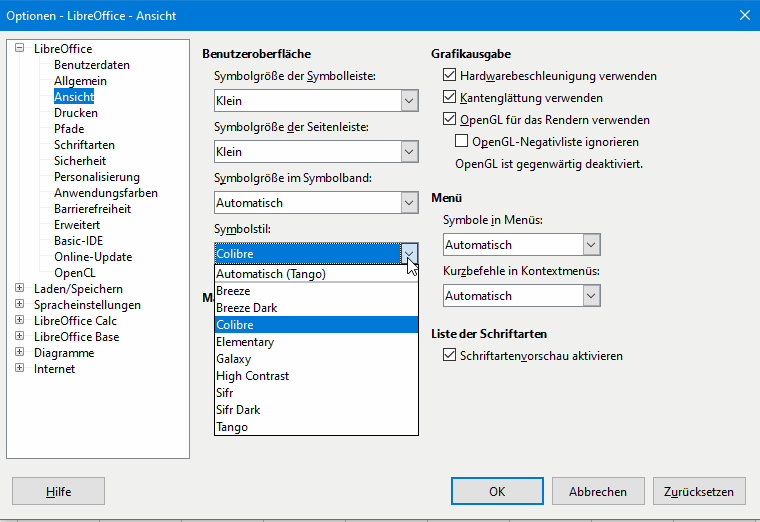Select Basic-IDE in the tree
The image size is (760, 522).
click(x=78, y=241)
